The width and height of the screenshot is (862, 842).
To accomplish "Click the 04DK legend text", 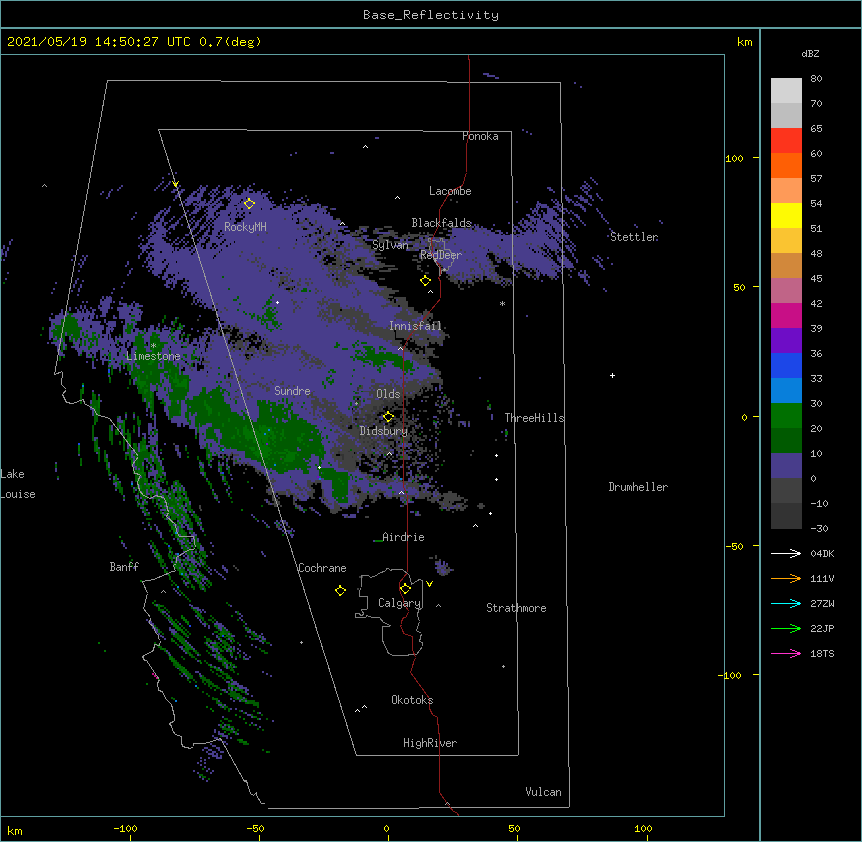I will [x=822, y=553].
